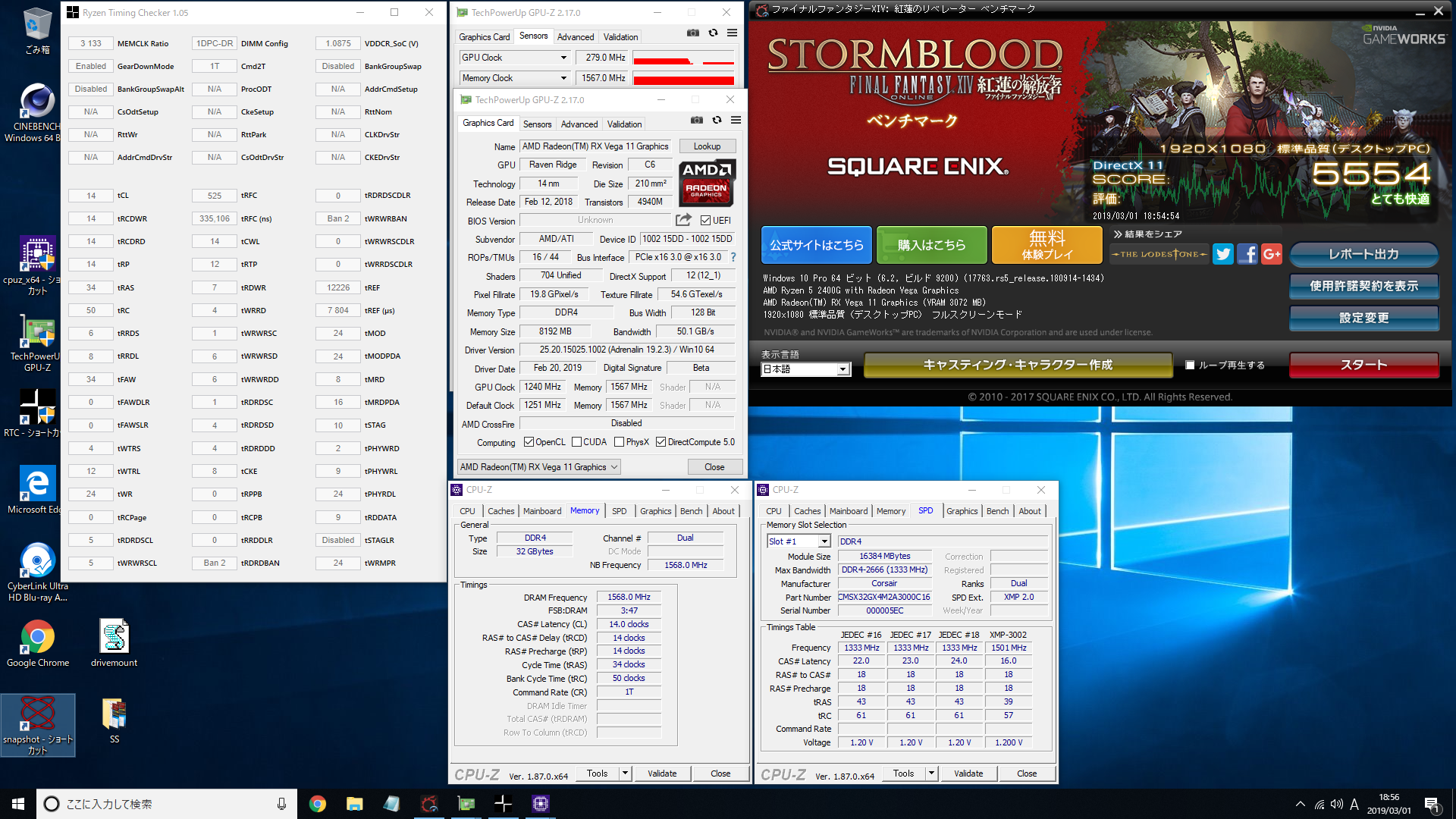The height and width of the screenshot is (819, 1456).
Task: Open the memory Slot #1 selector in CPU-Z SPD
Action: coord(799,541)
